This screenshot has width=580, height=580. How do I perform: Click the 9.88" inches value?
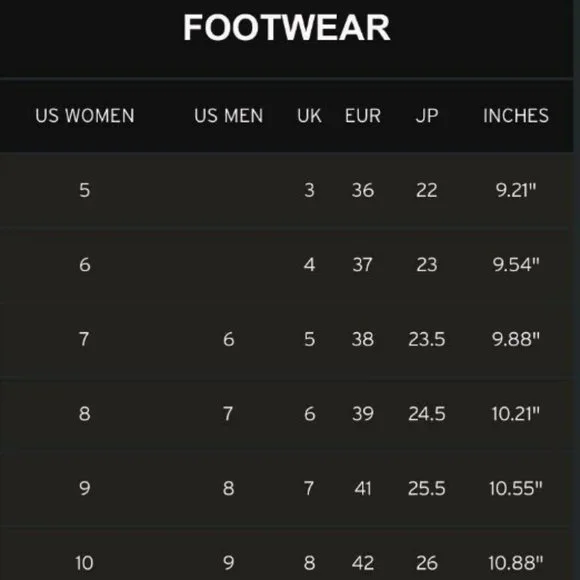516,339
